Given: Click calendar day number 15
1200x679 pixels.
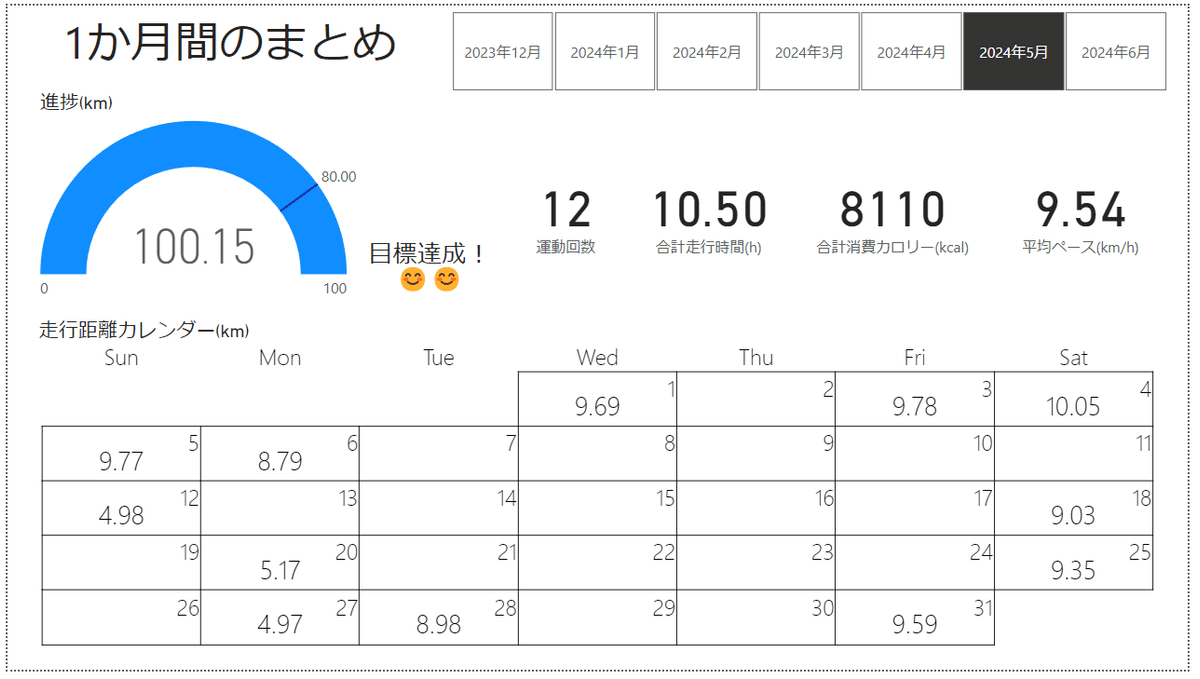Looking at the screenshot, I should 665,498.
